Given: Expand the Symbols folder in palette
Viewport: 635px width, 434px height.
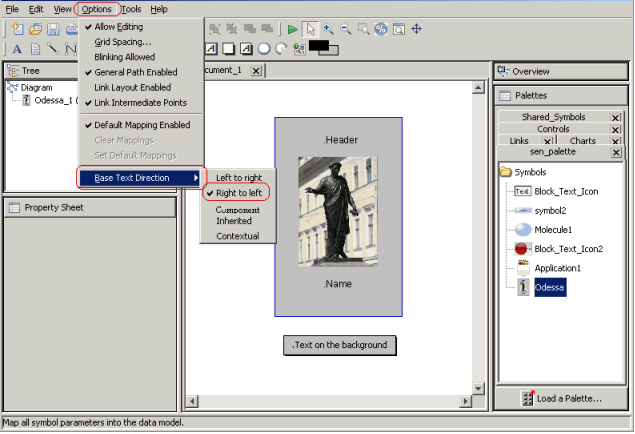Looking at the screenshot, I should (505, 172).
